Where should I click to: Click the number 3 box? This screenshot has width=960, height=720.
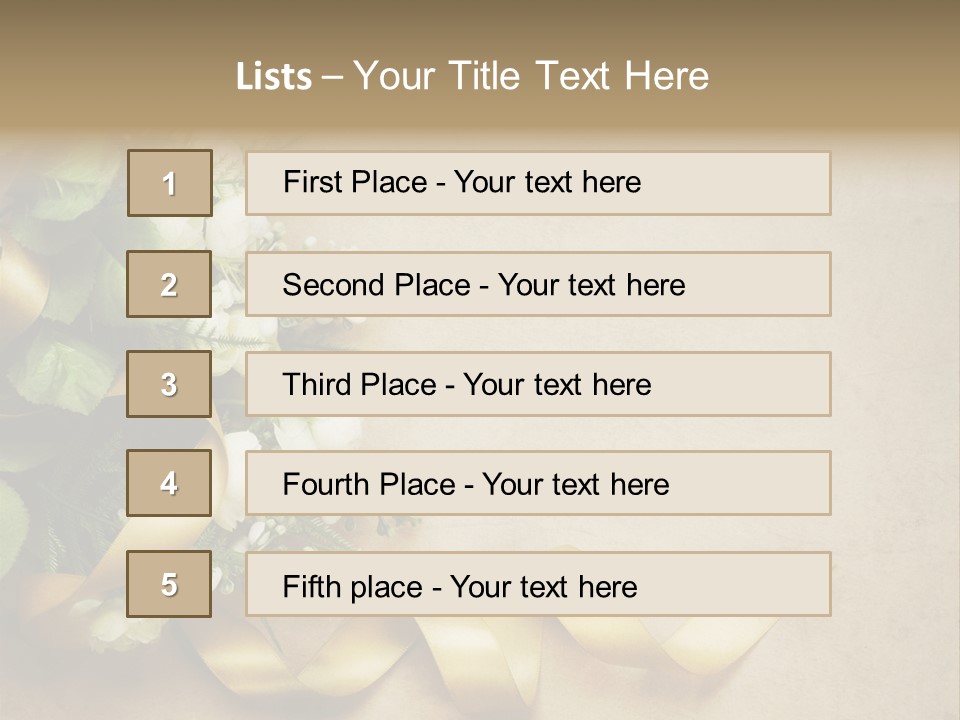169,384
